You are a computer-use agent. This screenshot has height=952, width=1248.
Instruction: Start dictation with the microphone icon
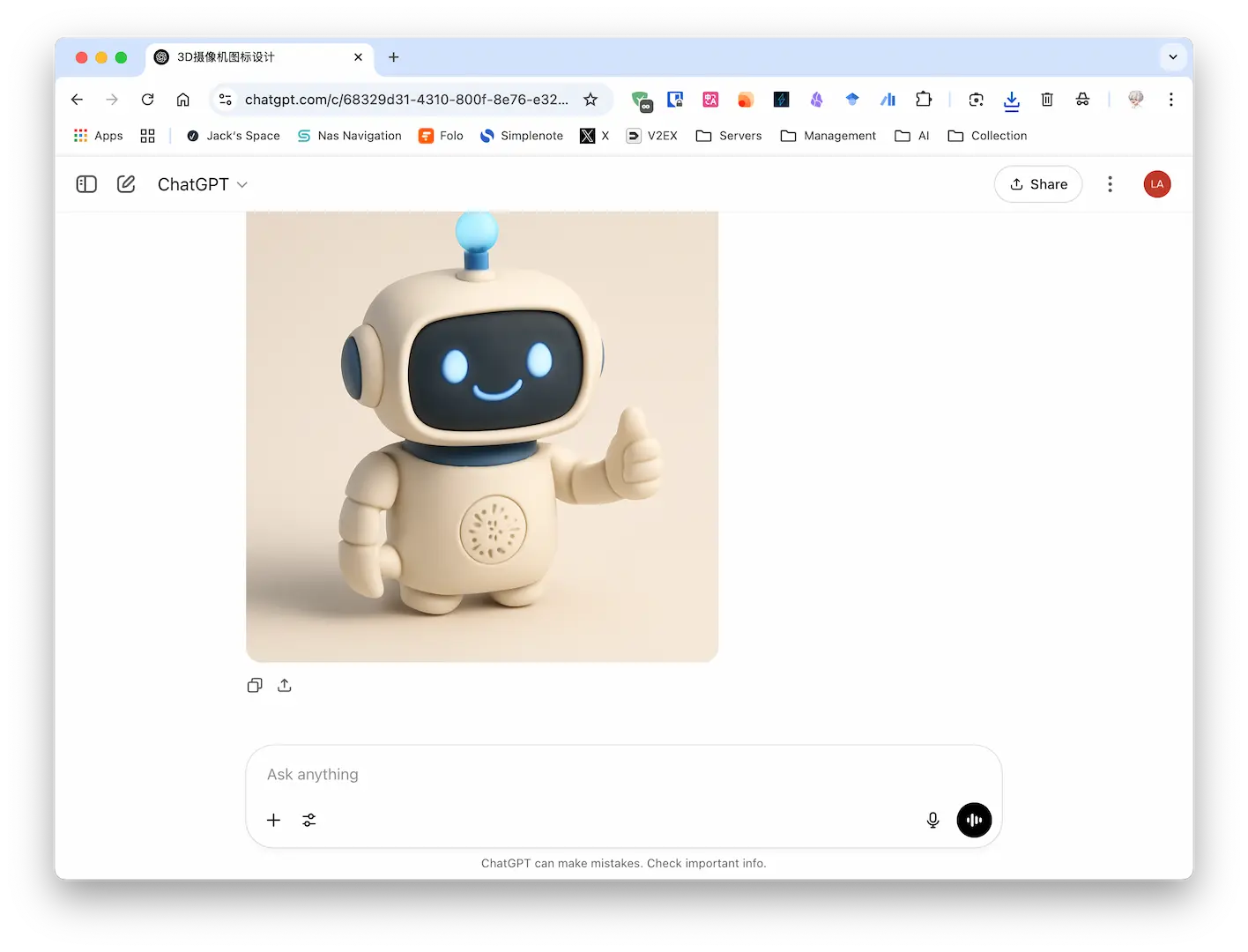click(x=933, y=820)
